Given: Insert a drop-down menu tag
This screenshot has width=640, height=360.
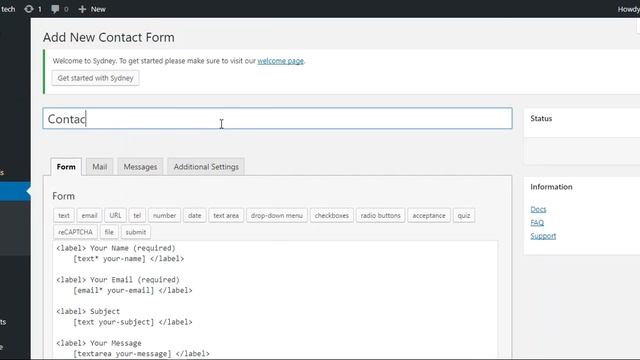Looking at the screenshot, I should pos(277,216).
